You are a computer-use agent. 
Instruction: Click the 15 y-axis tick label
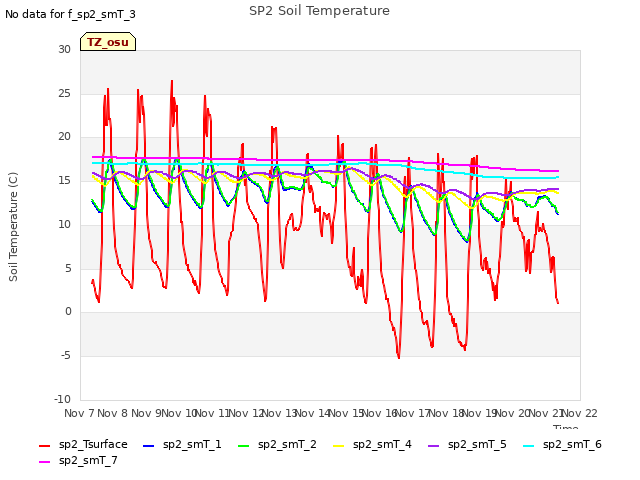pyautogui.click(x=64, y=180)
